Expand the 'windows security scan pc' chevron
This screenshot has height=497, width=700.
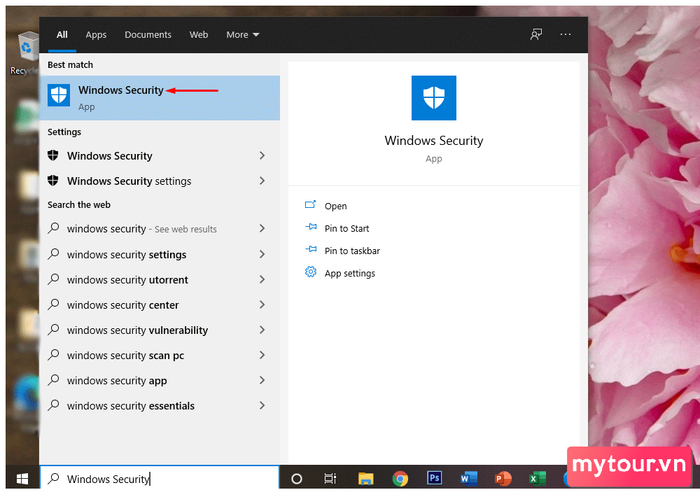[262, 355]
